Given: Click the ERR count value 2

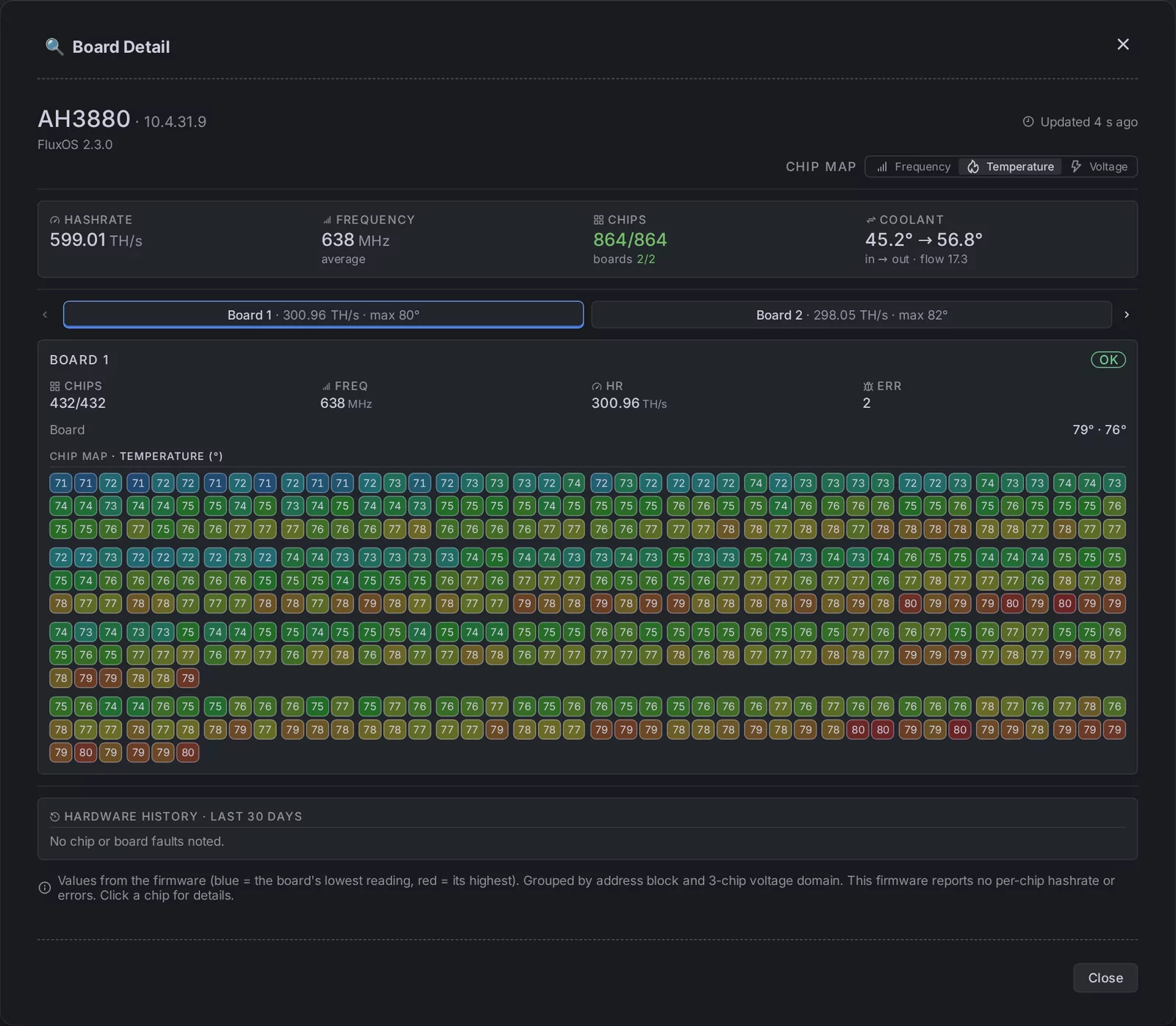Looking at the screenshot, I should pos(867,403).
